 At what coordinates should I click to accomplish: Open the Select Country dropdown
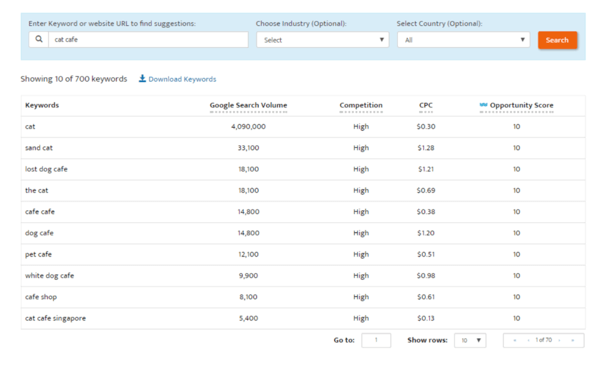464,40
